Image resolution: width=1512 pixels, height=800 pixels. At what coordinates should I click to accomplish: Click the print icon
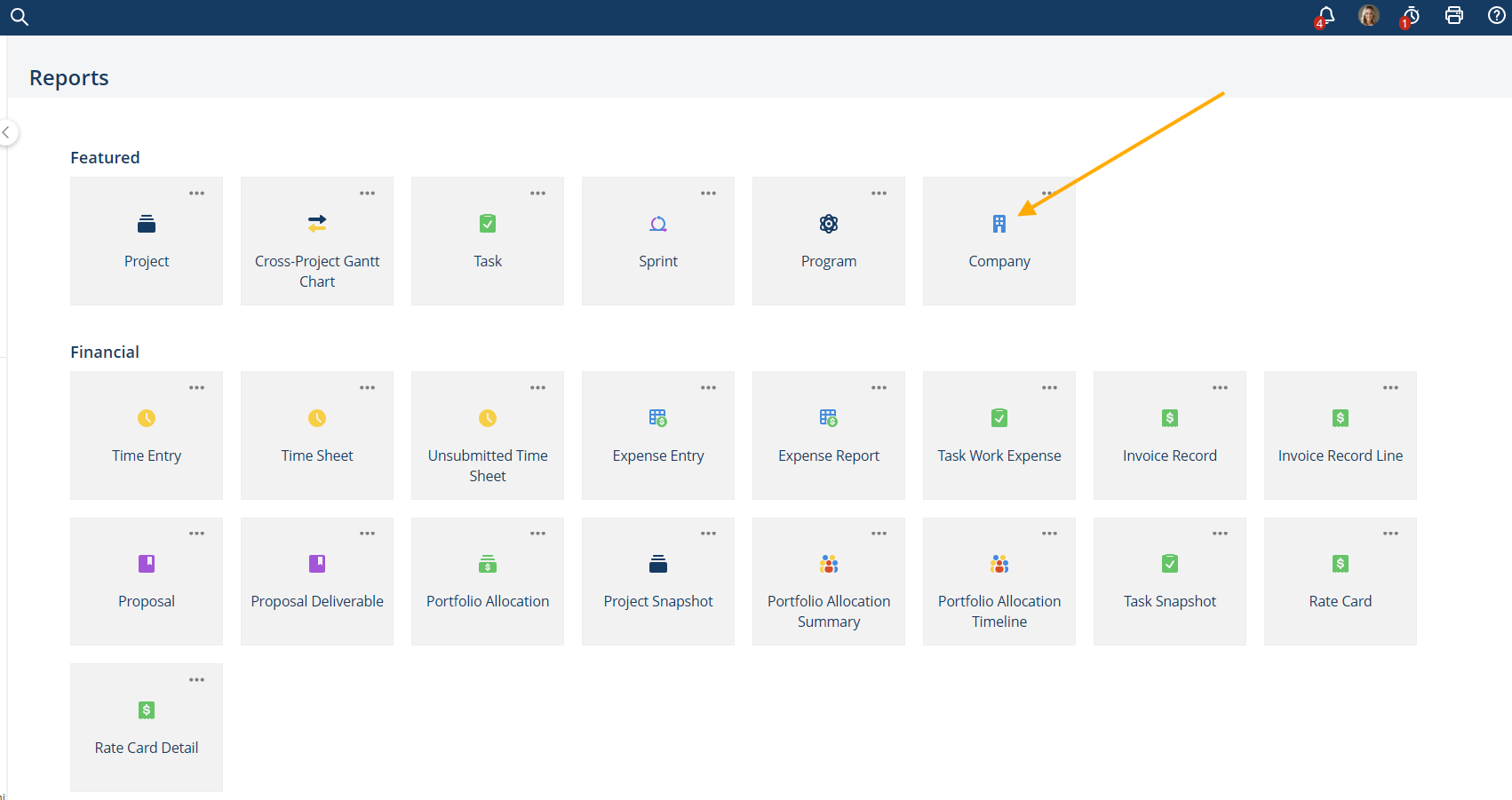click(1454, 15)
